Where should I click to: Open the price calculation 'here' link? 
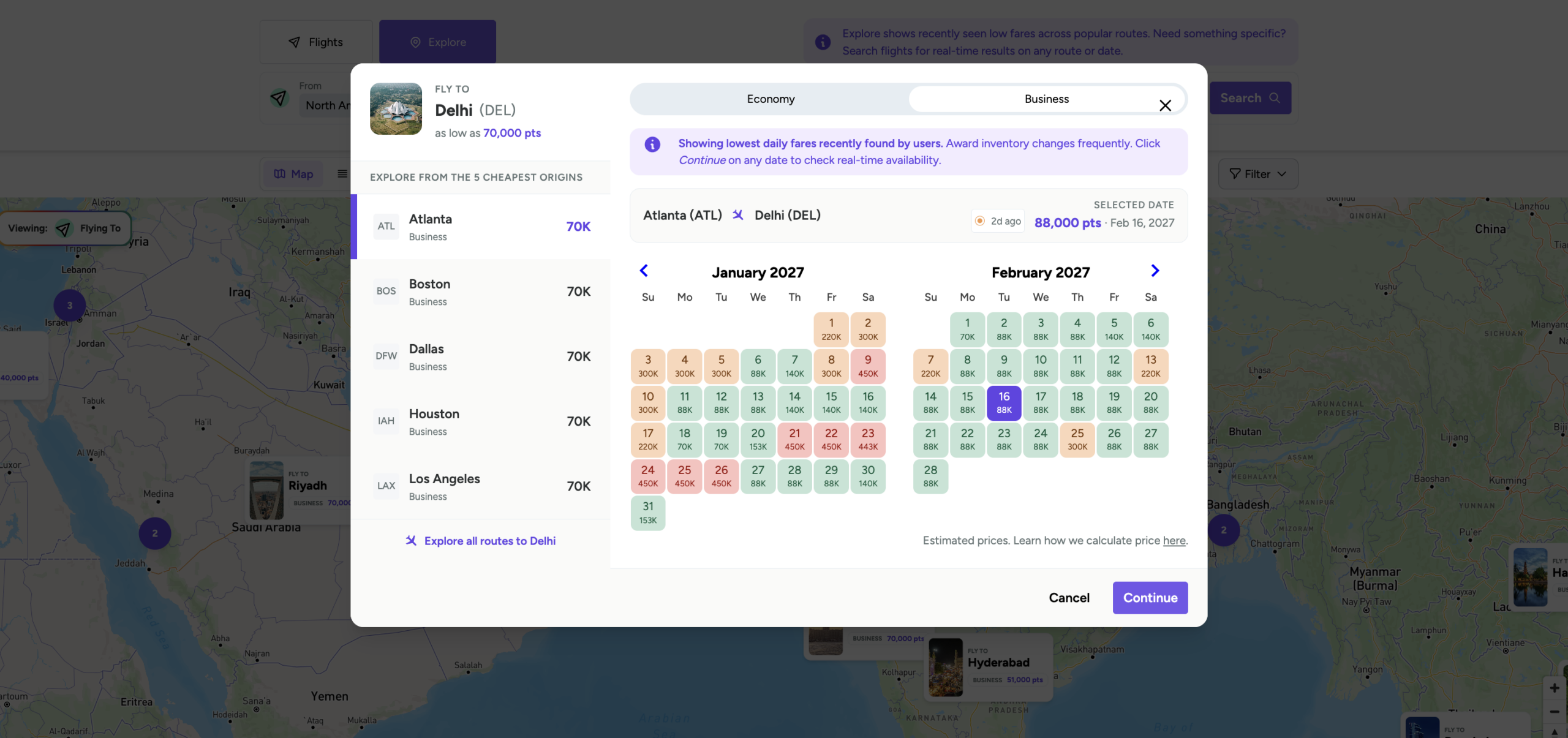[1174, 541]
